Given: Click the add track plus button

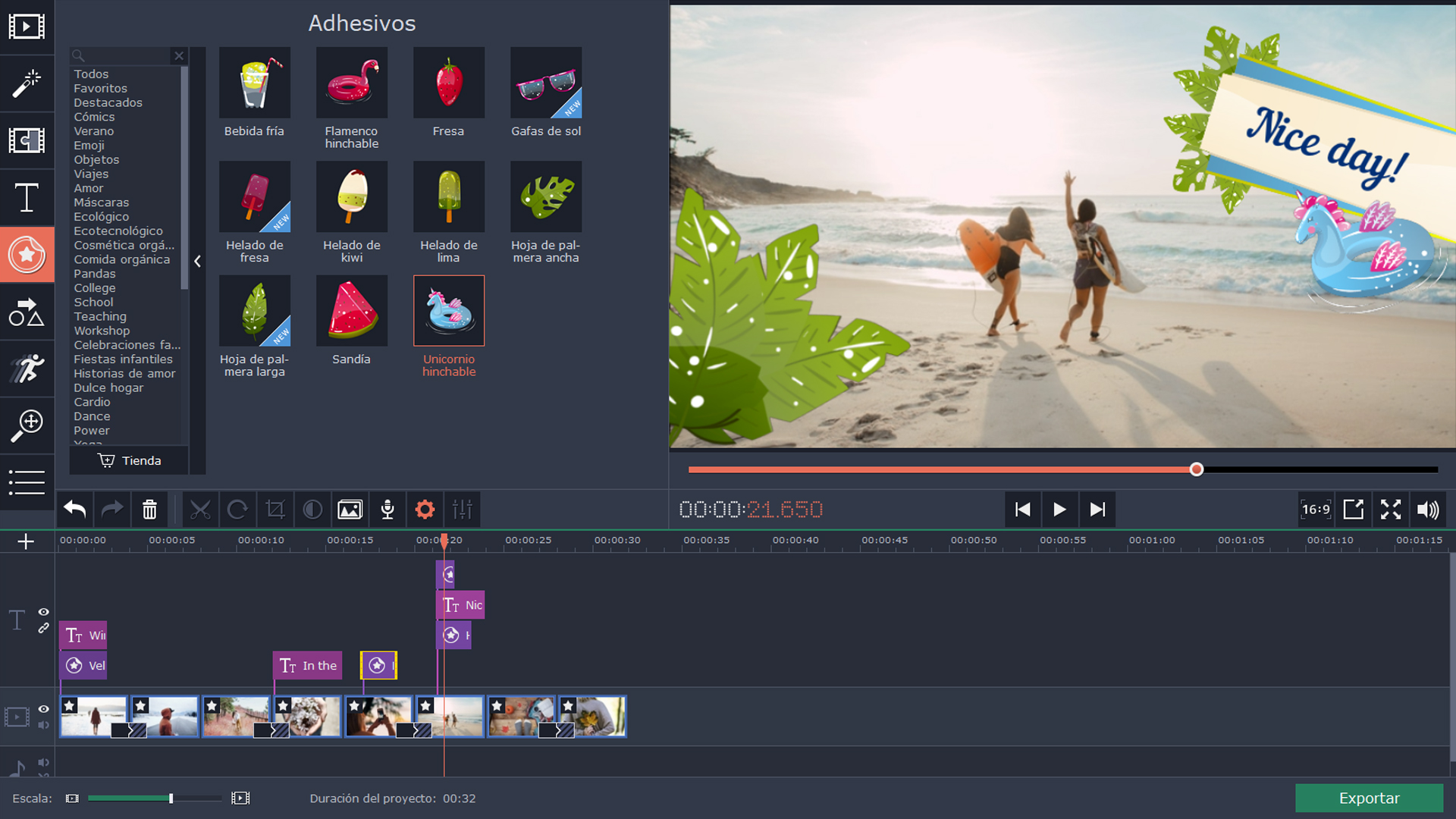Looking at the screenshot, I should tap(26, 541).
